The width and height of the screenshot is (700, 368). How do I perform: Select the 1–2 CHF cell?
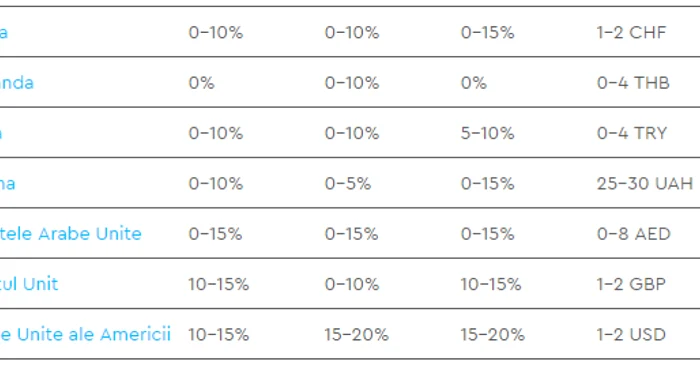pos(631,33)
